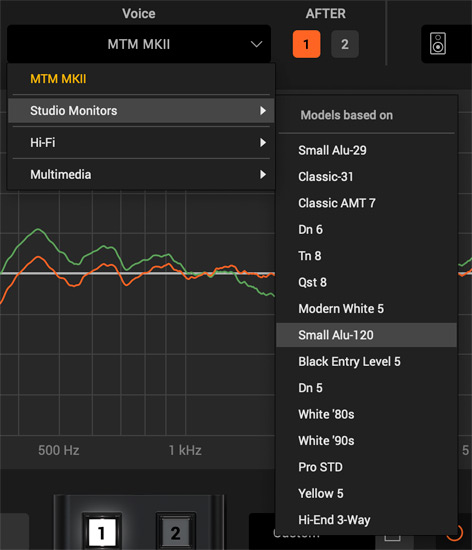Toggle hardware switch button 1
The width and height of the screenshot is (472, 550).
[x=102, y=533]
